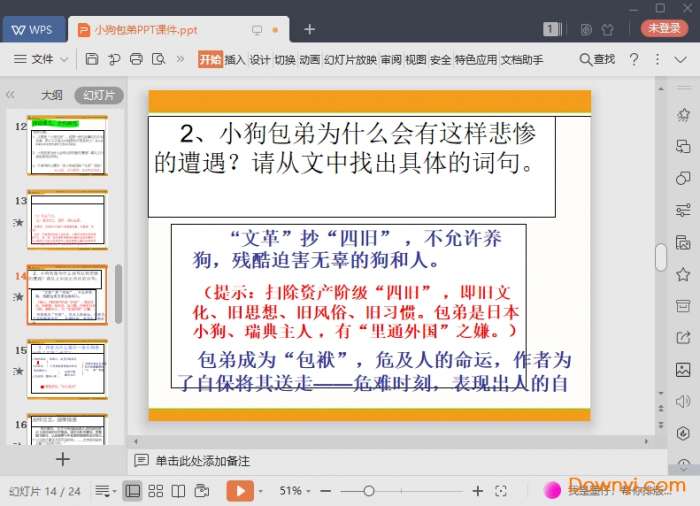
Task: Switch to Slide Sorter grid view
Action: 155,491
